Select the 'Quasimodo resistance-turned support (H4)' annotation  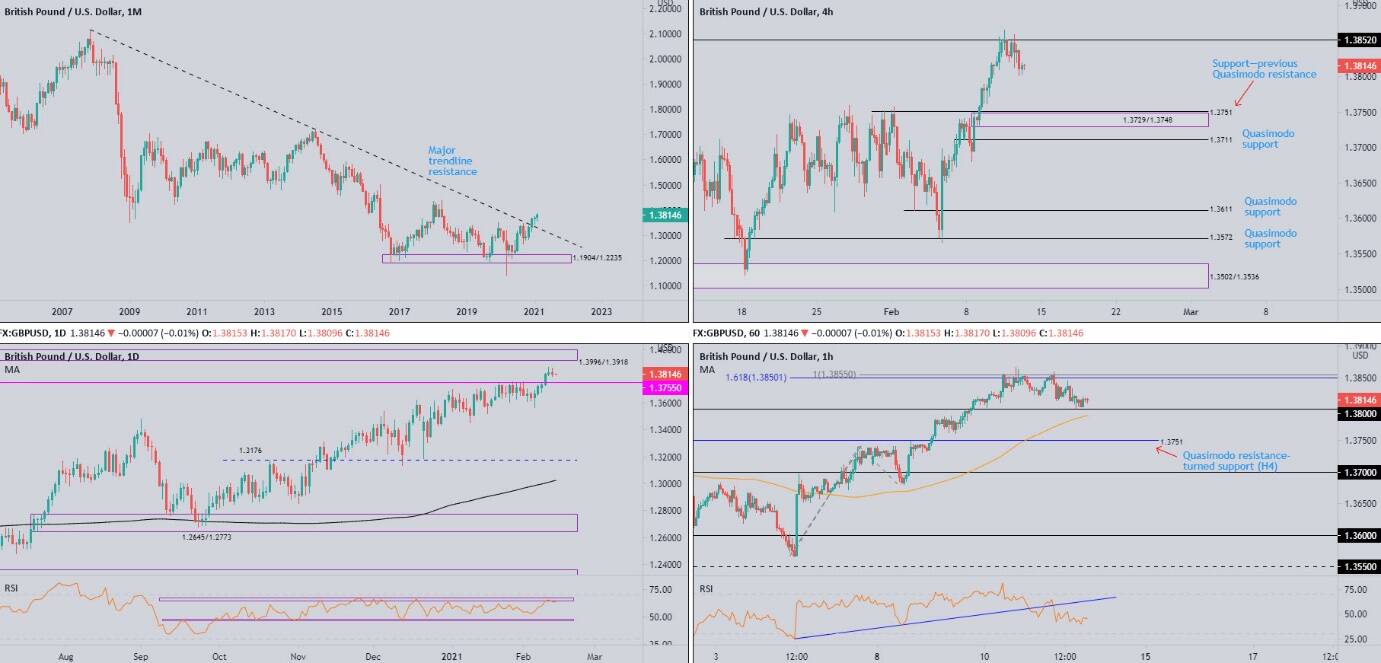[1236, 460]
